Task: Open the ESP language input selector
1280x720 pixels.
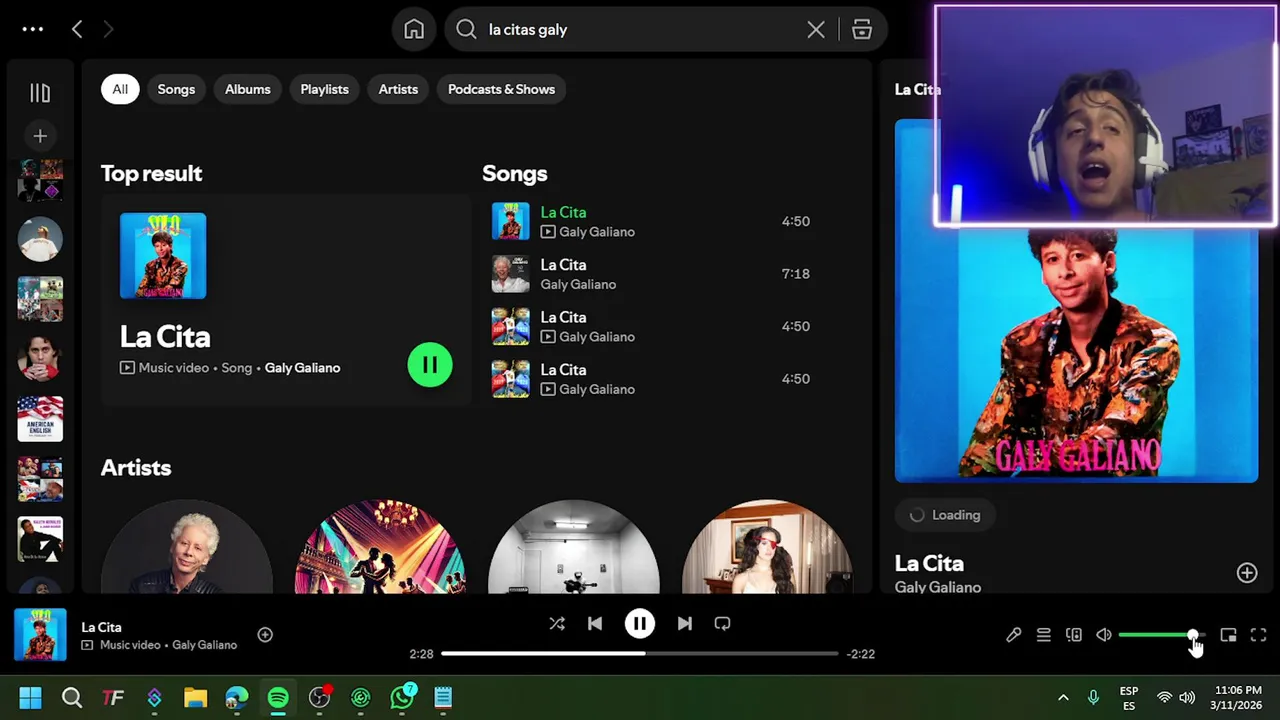Action: point(1129,698)
